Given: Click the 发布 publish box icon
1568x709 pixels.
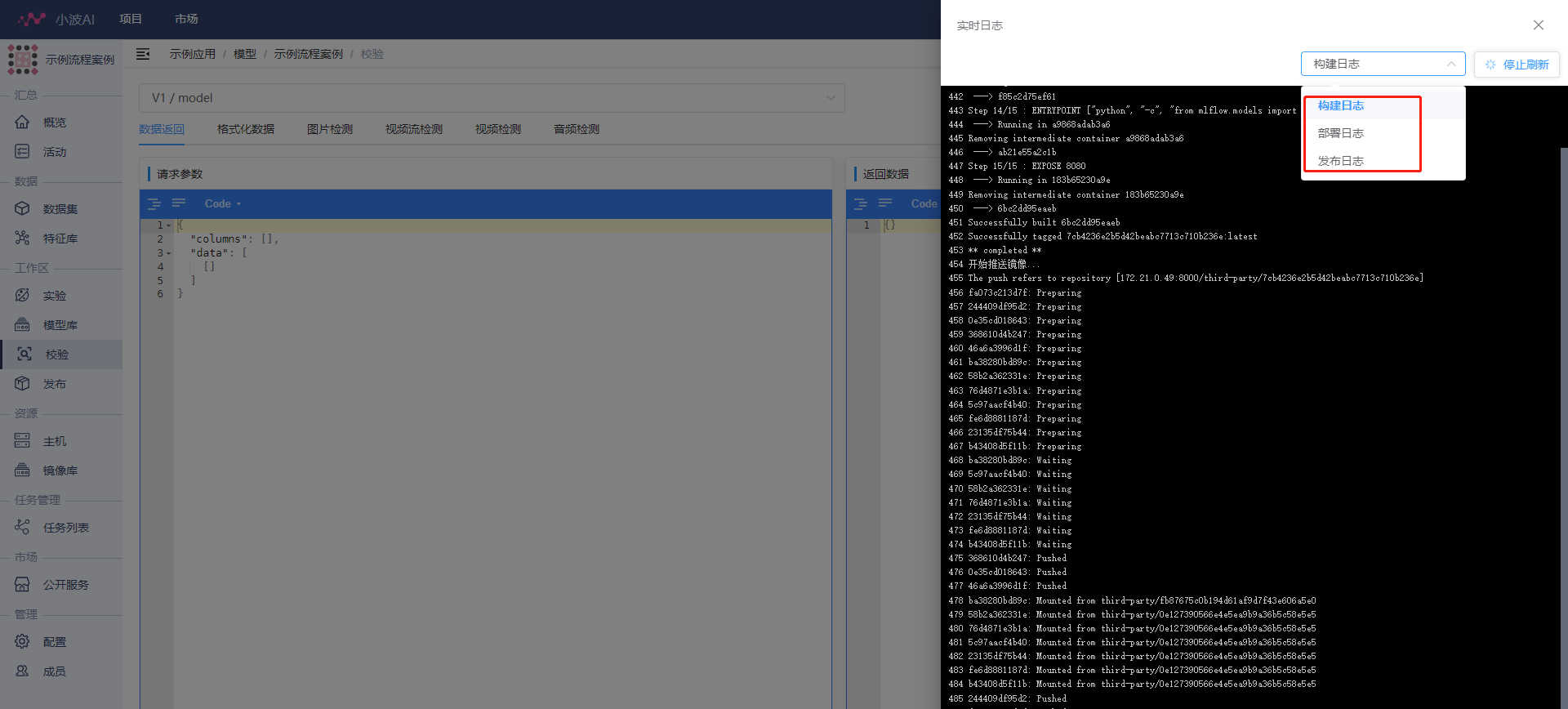Looking at the screenshot, I should (x=22, y=383).
